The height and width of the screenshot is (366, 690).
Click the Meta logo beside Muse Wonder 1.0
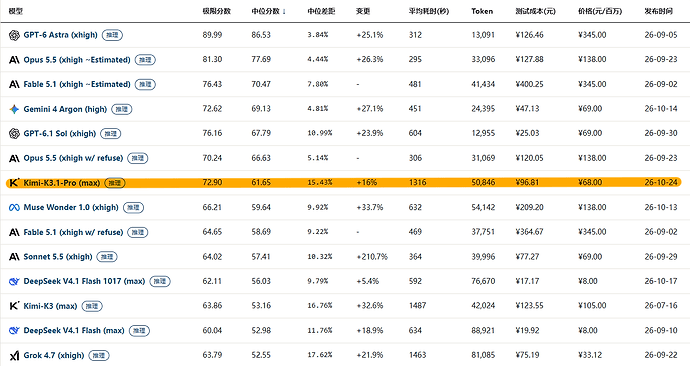click(x=14, y=207)
